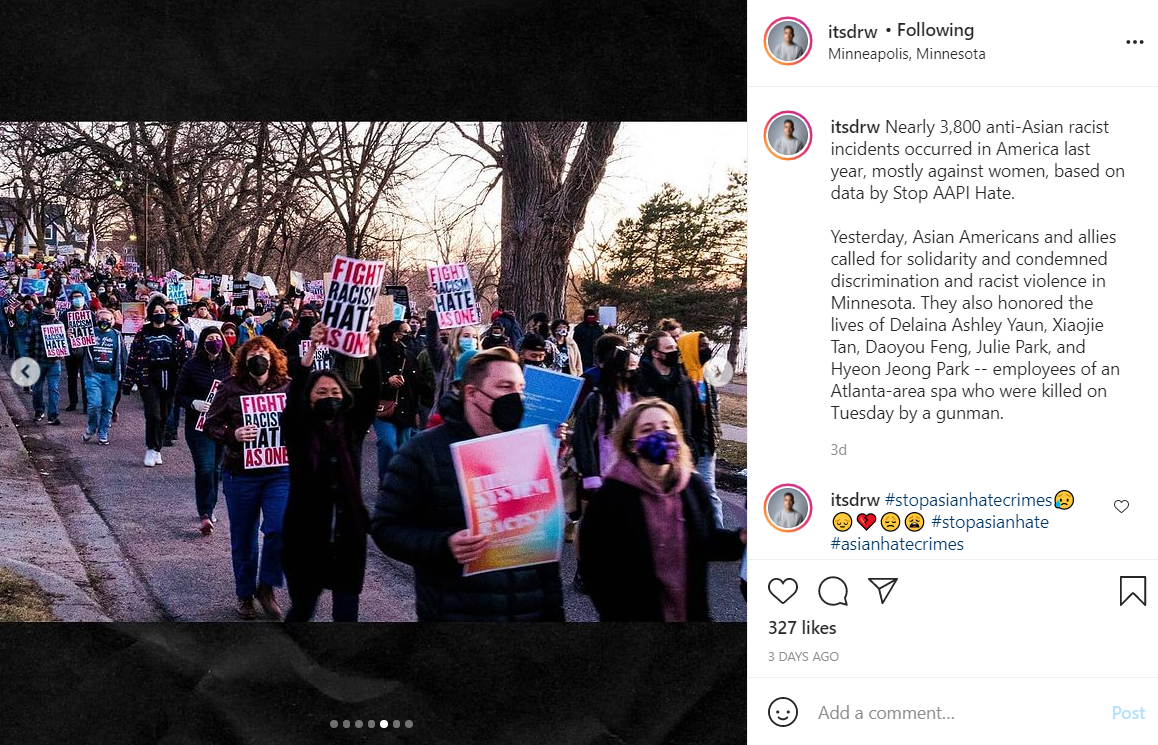Viewport: 1158px width, 745px height.
Task: Toggle the Following status
Action: coord(935,30)
